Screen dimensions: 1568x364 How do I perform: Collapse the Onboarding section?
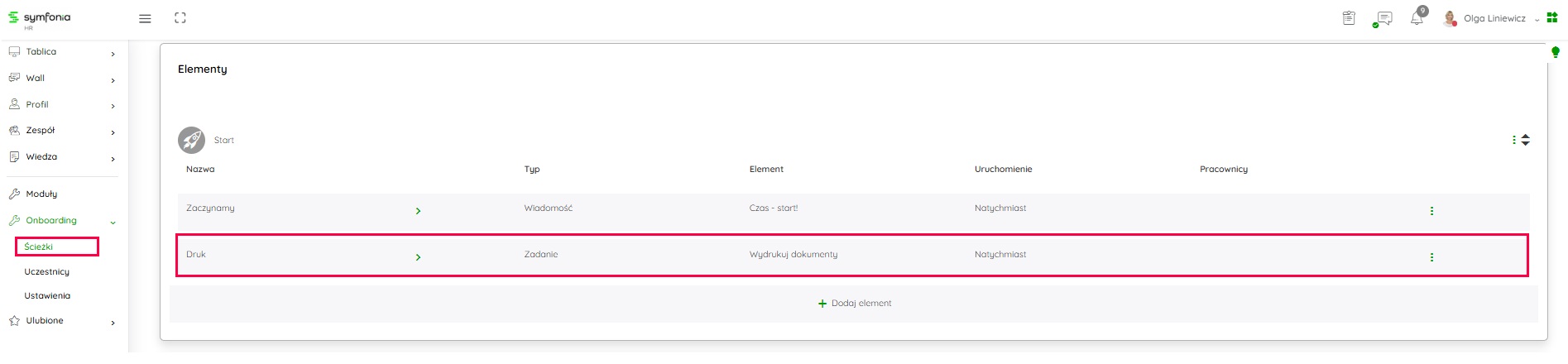[x=113, y=222]
